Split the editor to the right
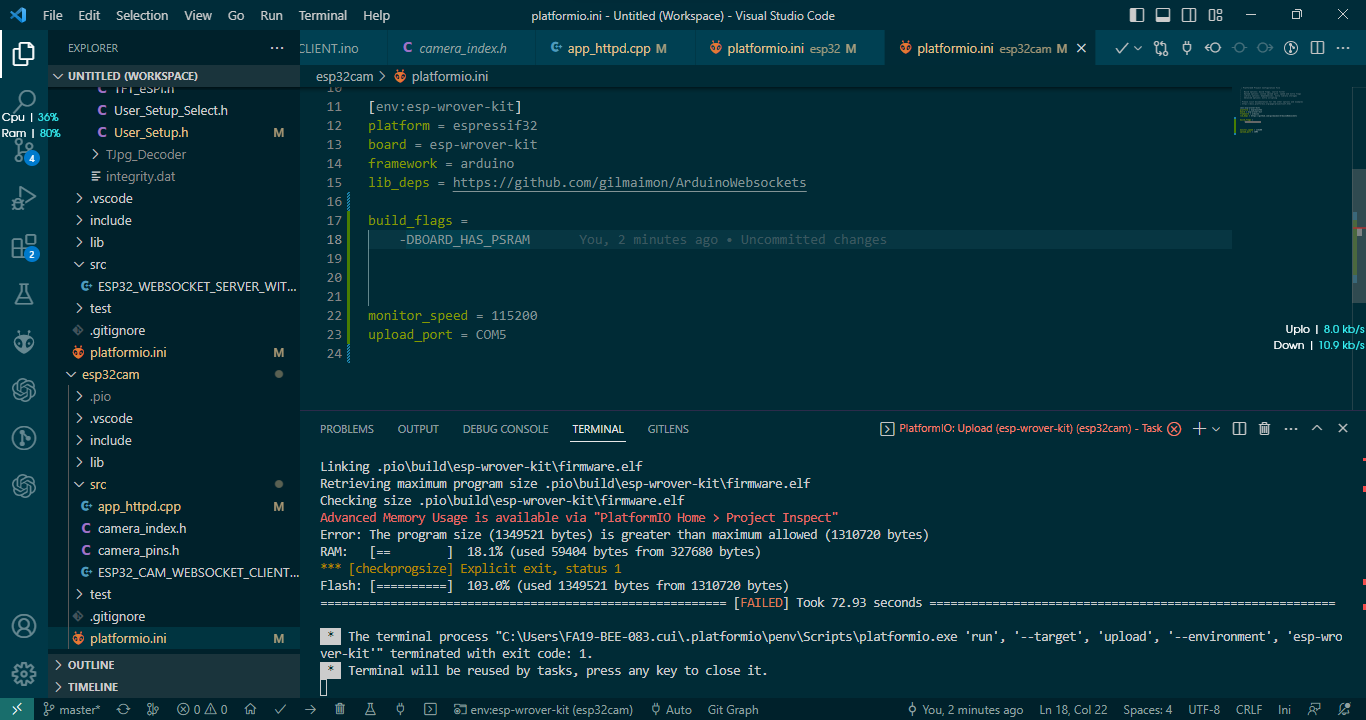The image size is (1366, 720). (x=1317, y=48)
